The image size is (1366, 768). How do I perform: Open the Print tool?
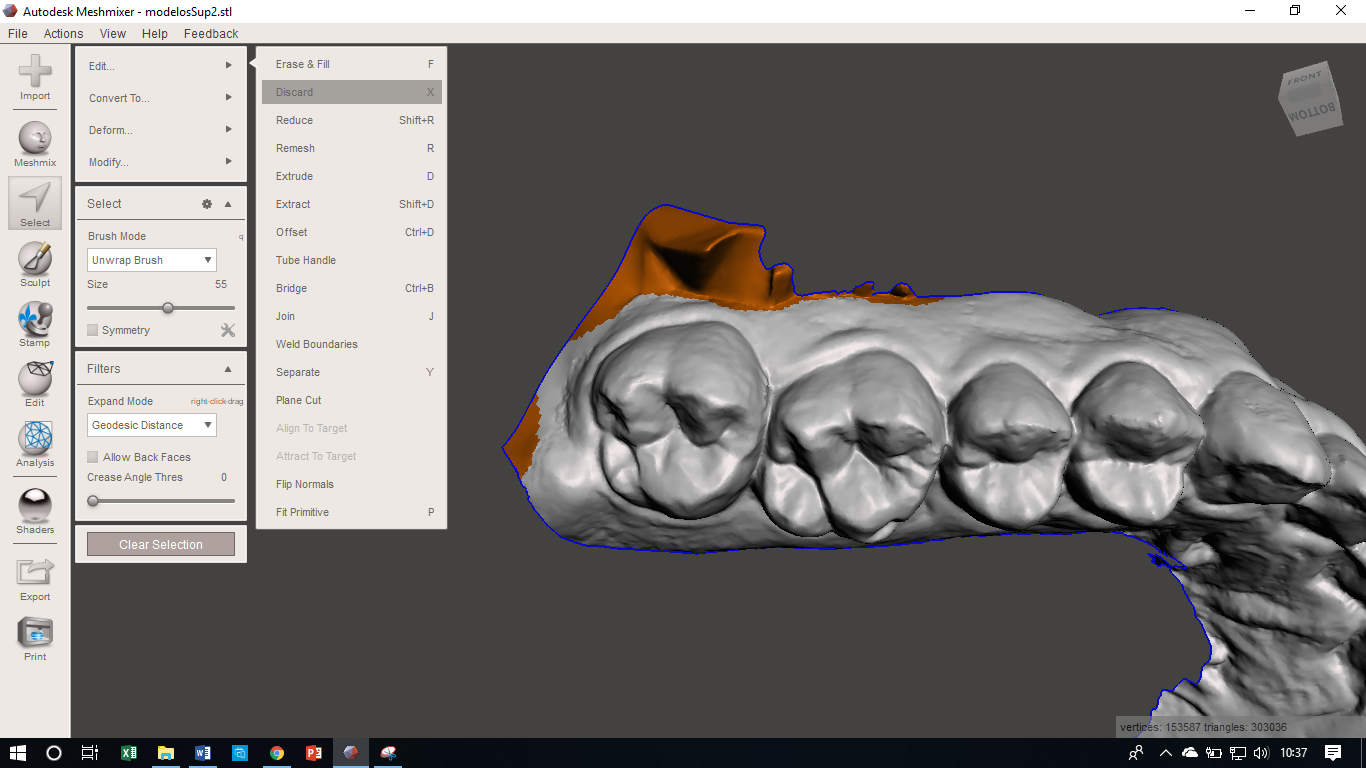tap(35, 640)
